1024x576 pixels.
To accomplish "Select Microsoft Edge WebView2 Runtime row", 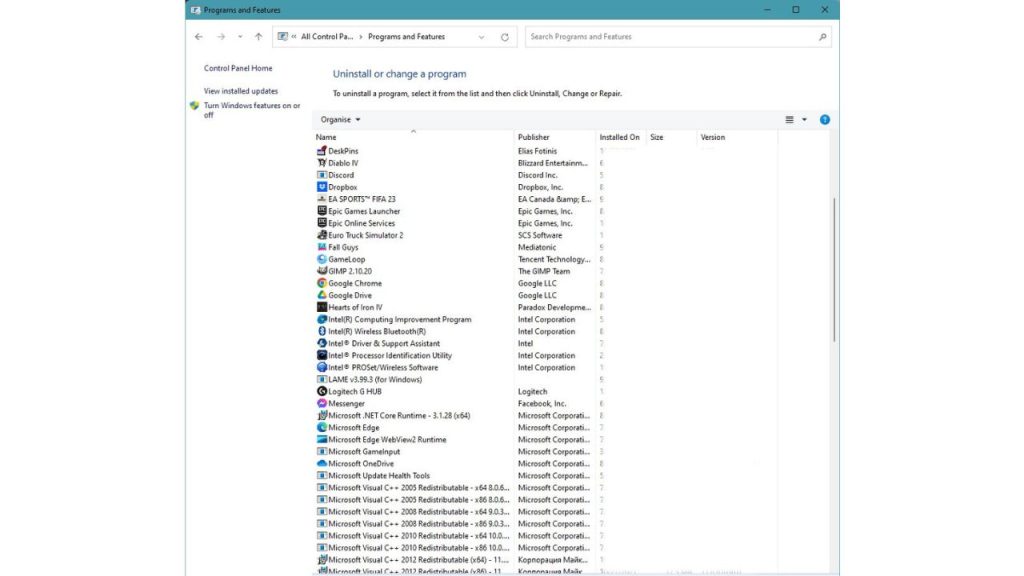I will (x=545, y=440).
